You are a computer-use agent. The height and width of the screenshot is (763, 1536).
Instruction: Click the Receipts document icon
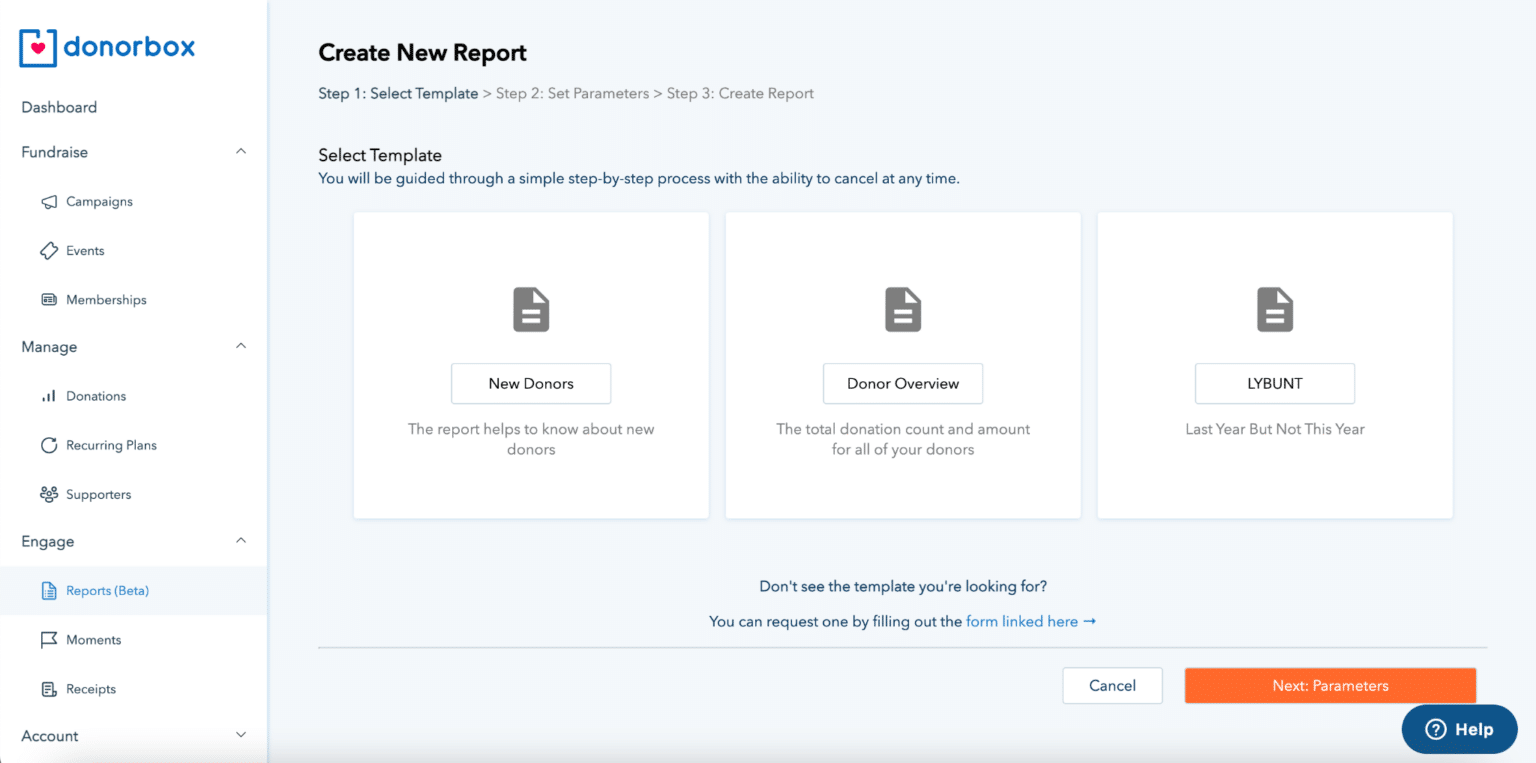click(49, 690)
